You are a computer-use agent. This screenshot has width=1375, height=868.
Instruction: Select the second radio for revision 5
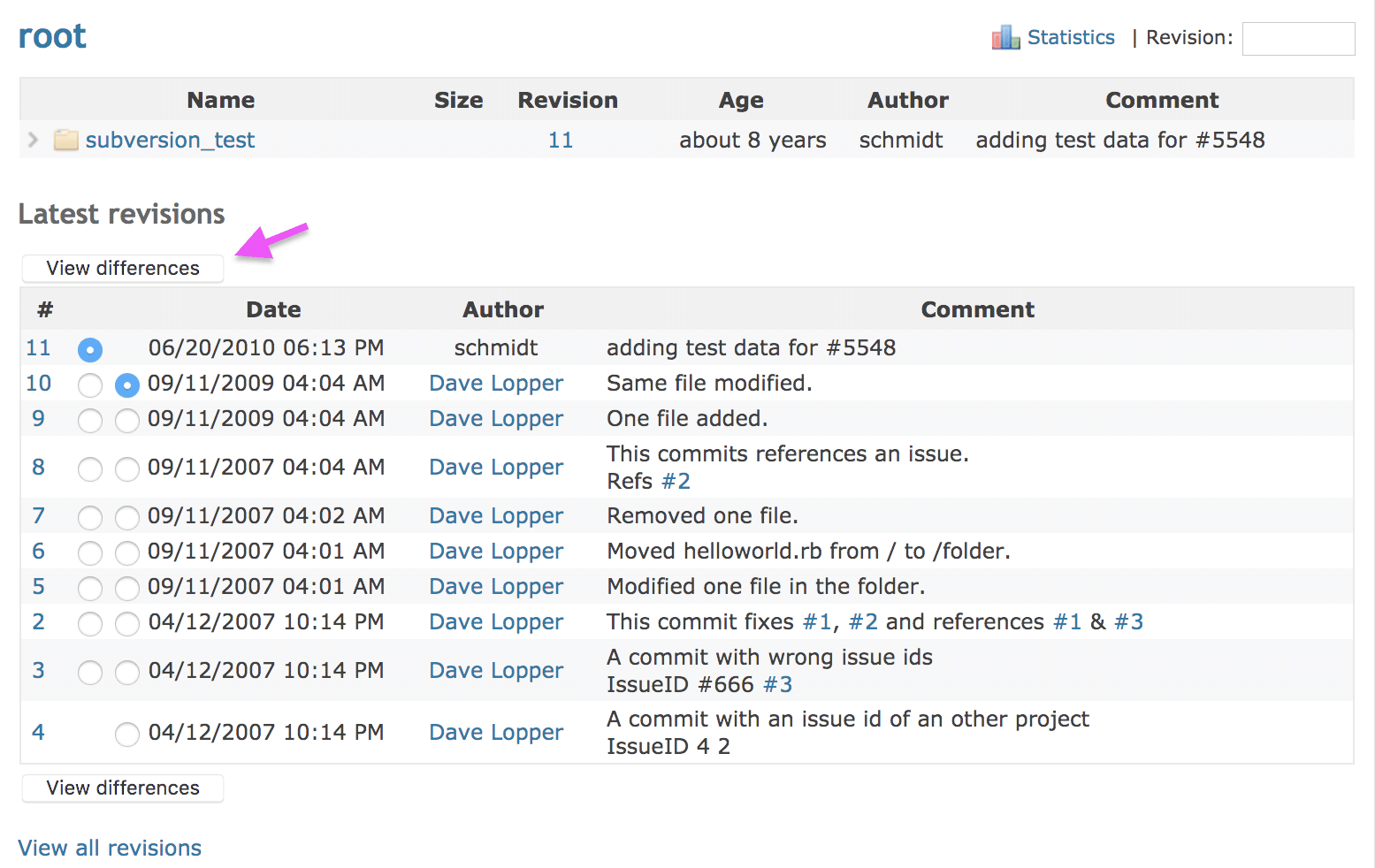[x=127, y=589]
